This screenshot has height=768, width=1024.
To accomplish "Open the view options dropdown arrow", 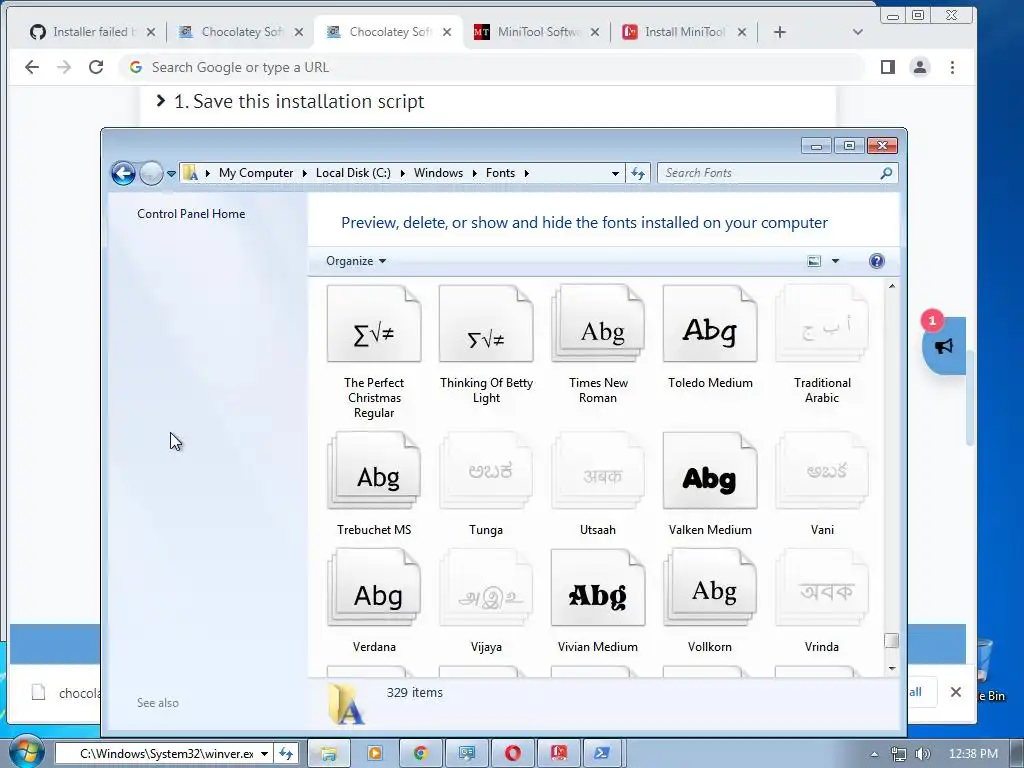I will pos(835,261).
